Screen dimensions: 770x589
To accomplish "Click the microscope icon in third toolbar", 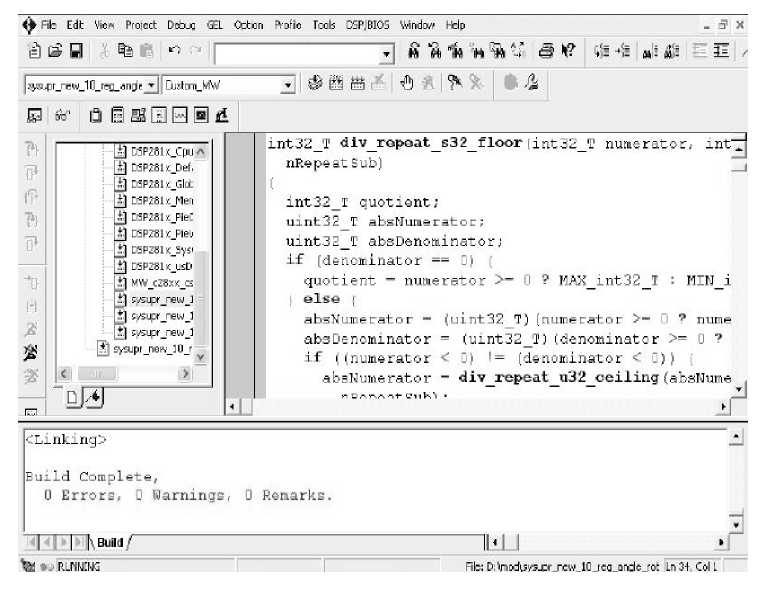I will click(222, 115).
